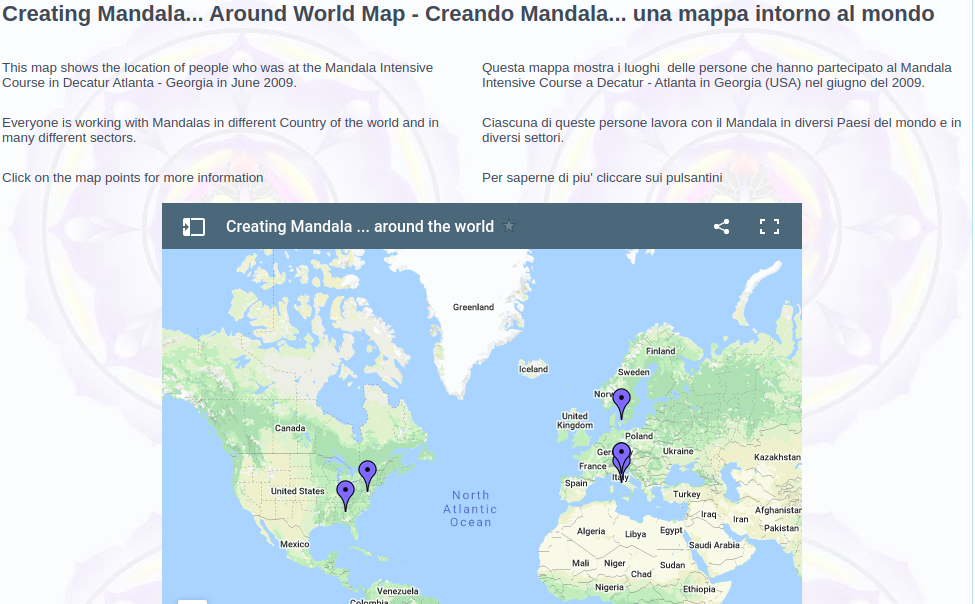Click the Sudan label on the map
This screenshot has height=604, width=975.
672,565
